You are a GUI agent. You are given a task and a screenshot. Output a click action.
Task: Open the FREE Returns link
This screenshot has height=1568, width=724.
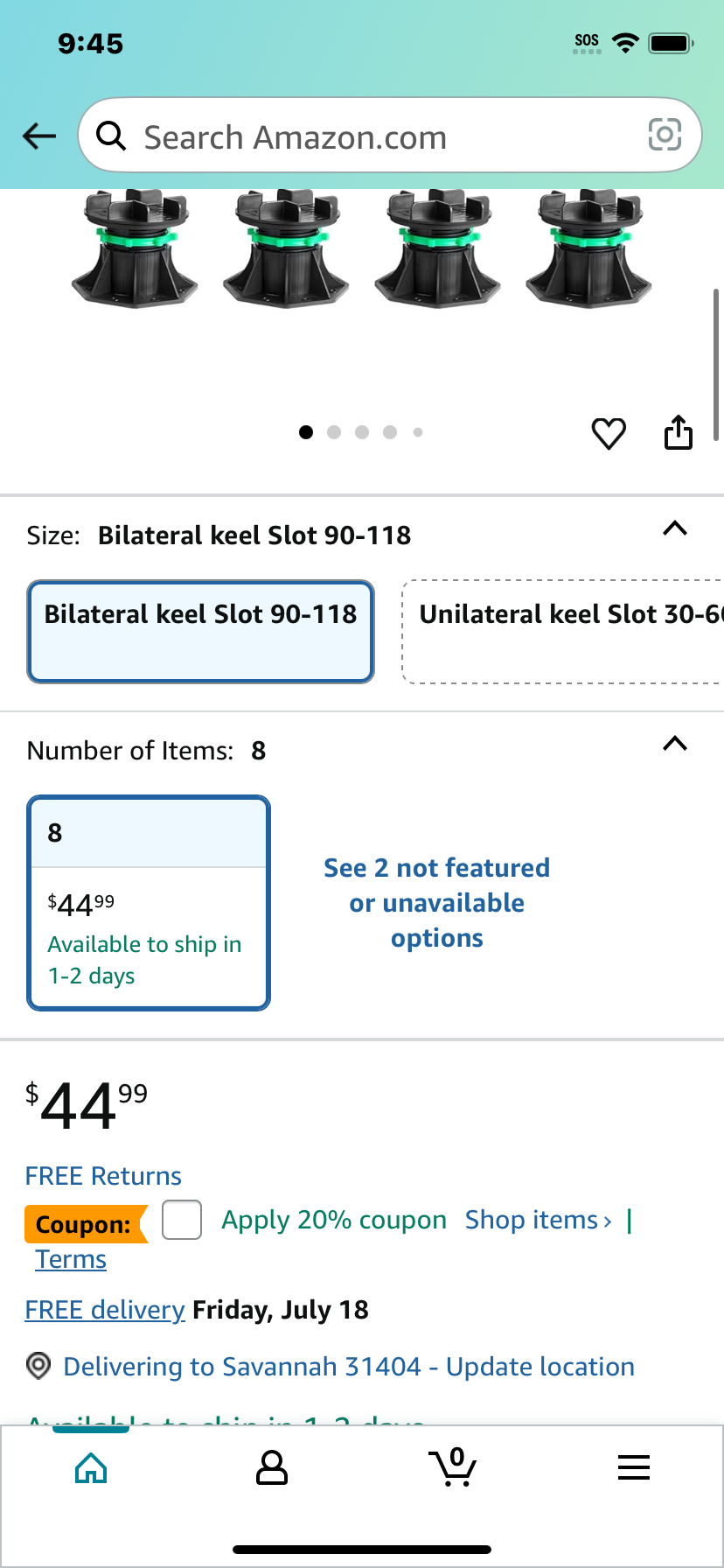point(103,1176)
